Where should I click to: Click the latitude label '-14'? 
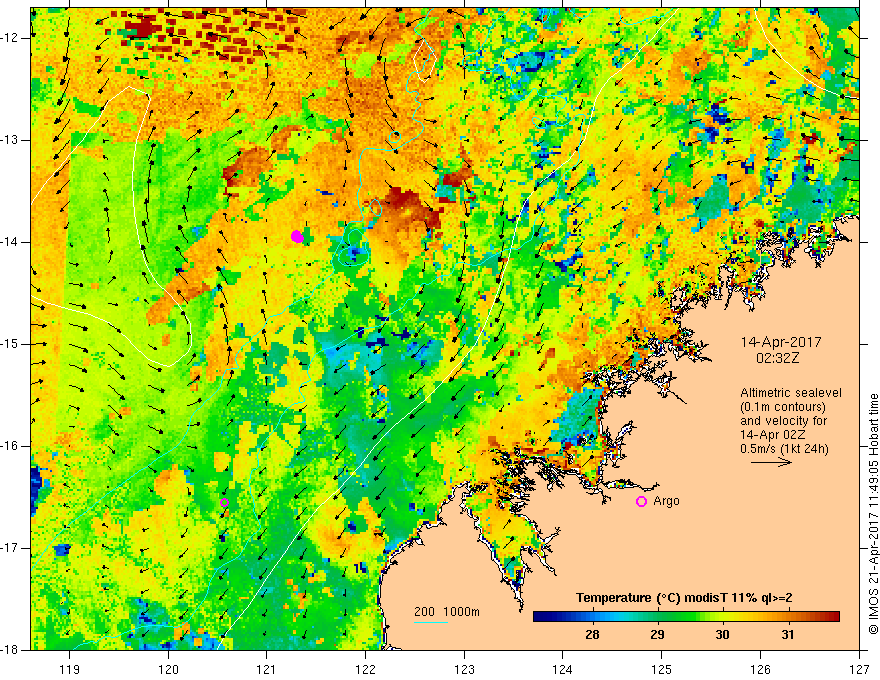point(11,242)
